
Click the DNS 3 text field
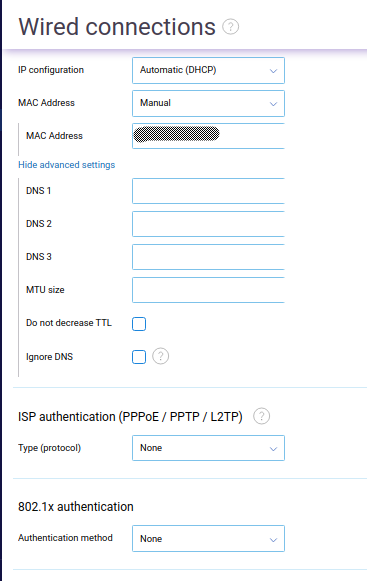[x=208, y=257]
